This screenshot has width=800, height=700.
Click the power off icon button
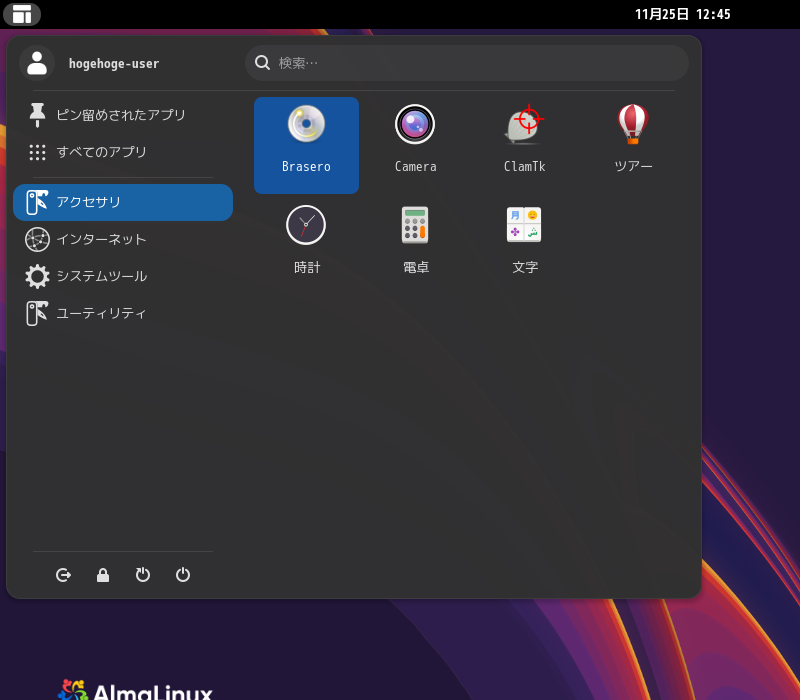183,575
